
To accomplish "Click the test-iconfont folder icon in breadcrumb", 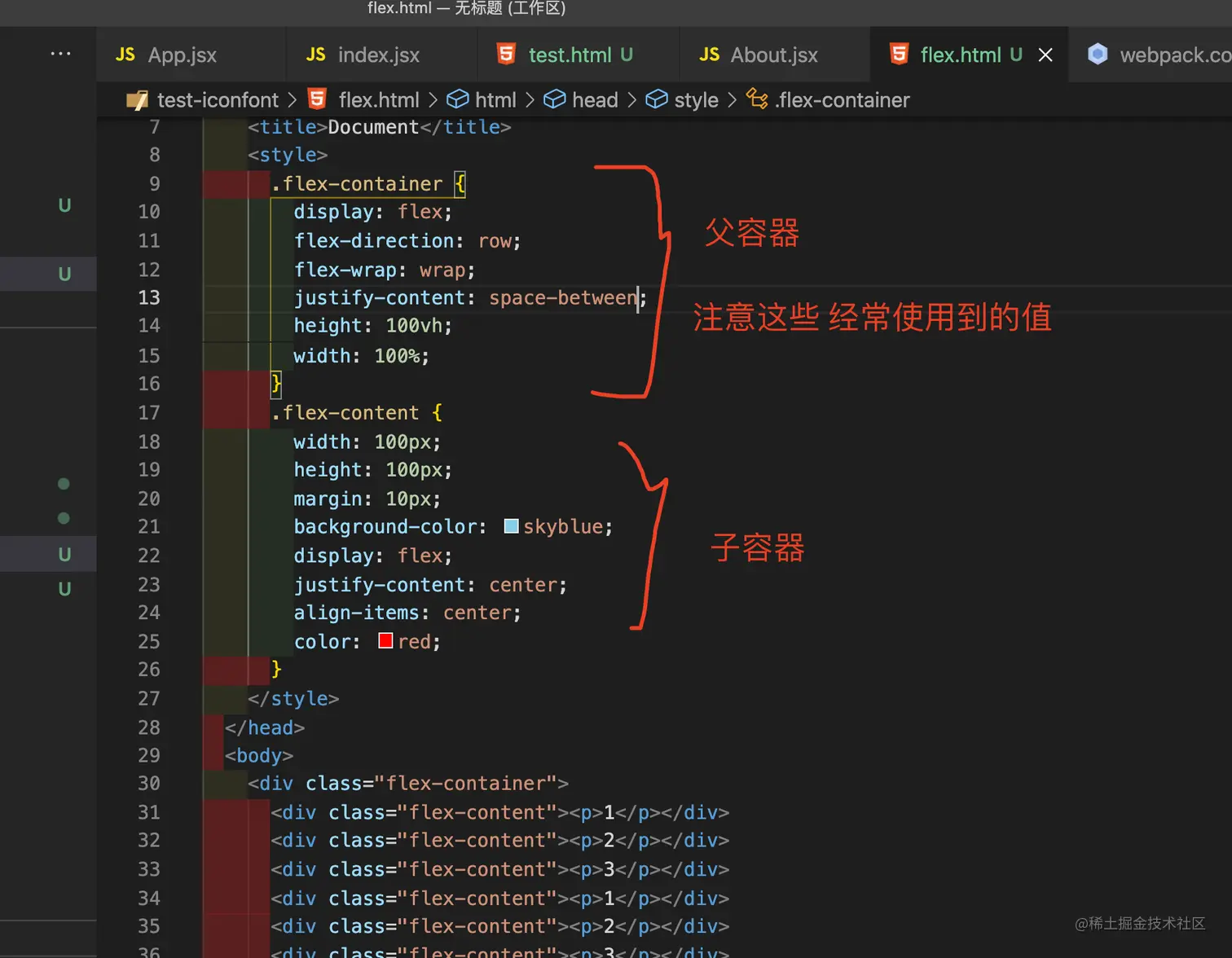I will (137, 100).
